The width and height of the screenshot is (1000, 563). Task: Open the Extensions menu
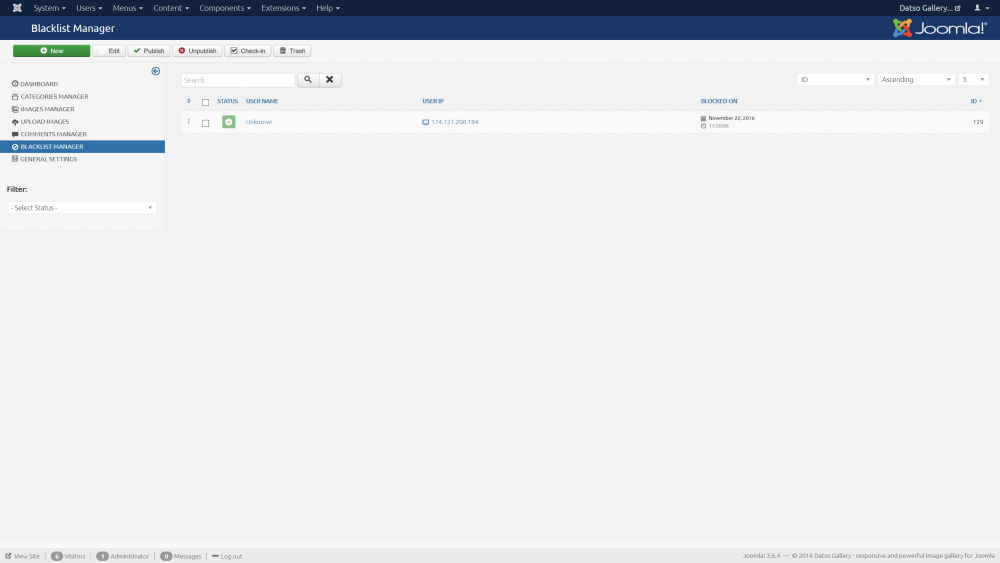(x=283, y=8)
